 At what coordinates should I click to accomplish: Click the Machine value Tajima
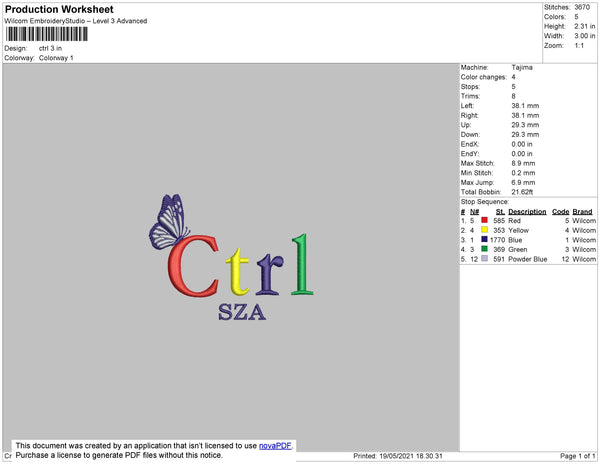pyautogui.click(x=522, y=67)
